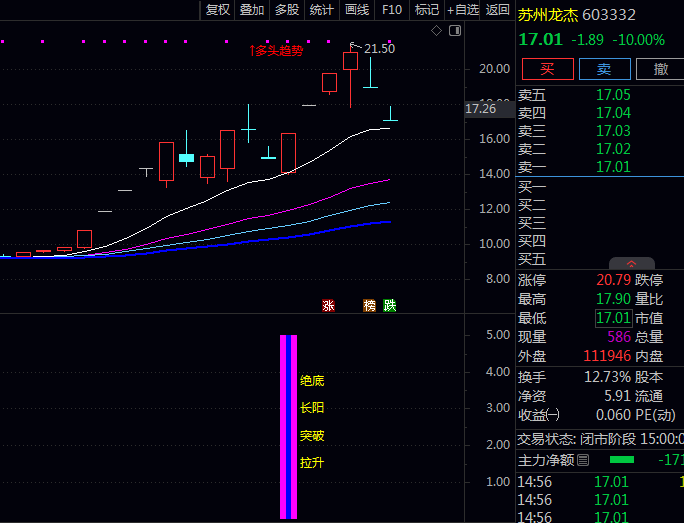This screenshot has height=523, width=684.
Task: Click the panel layout icon at chart corner
Action: tap(455, 31)
